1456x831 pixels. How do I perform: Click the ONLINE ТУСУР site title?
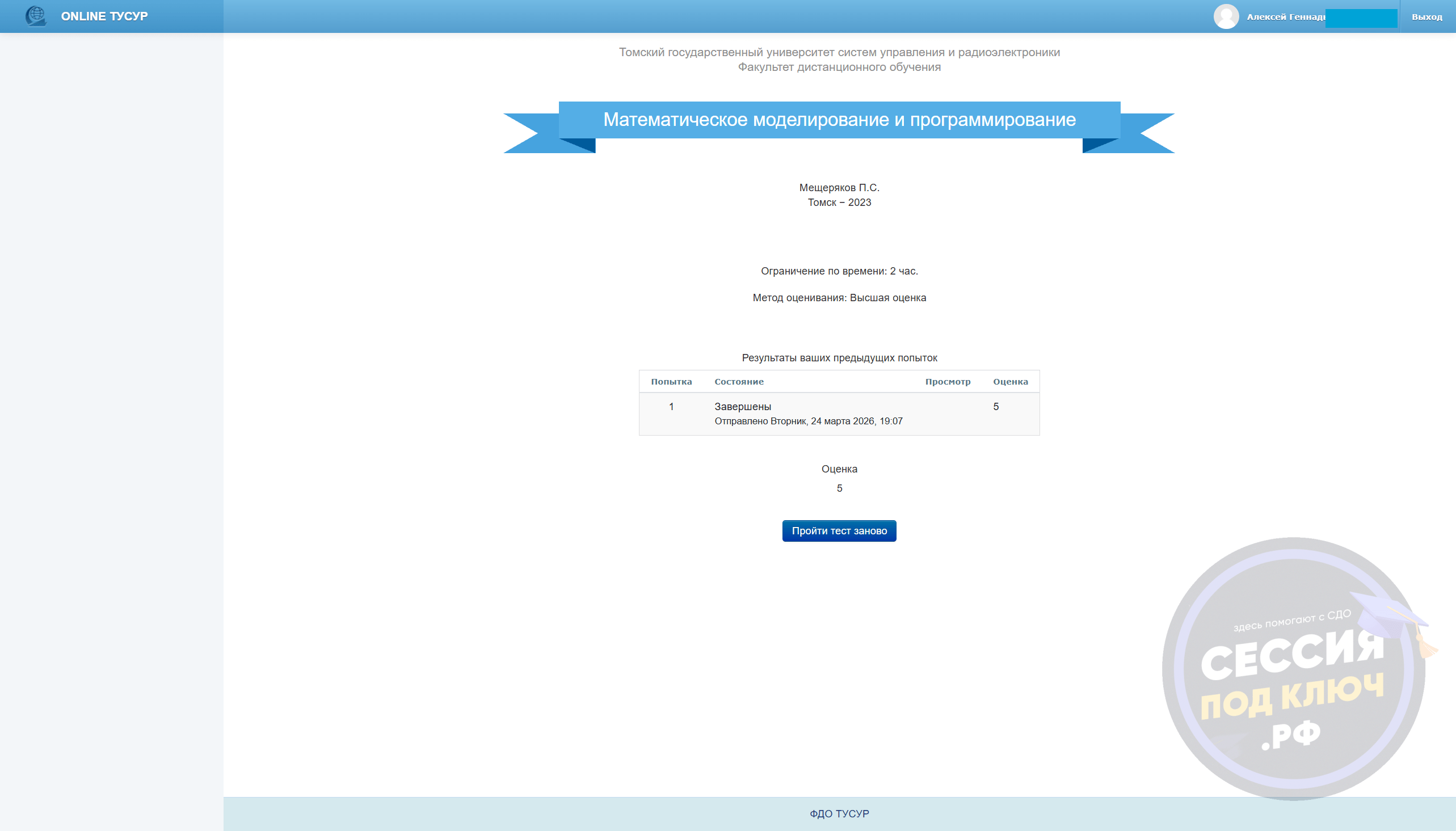[104, 16]
